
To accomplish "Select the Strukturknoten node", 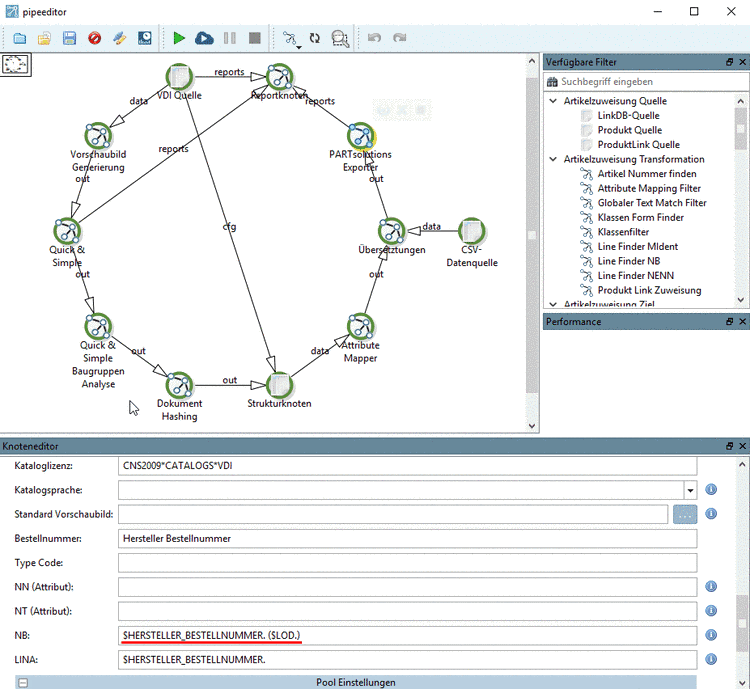I will click(x=279, y=385).
